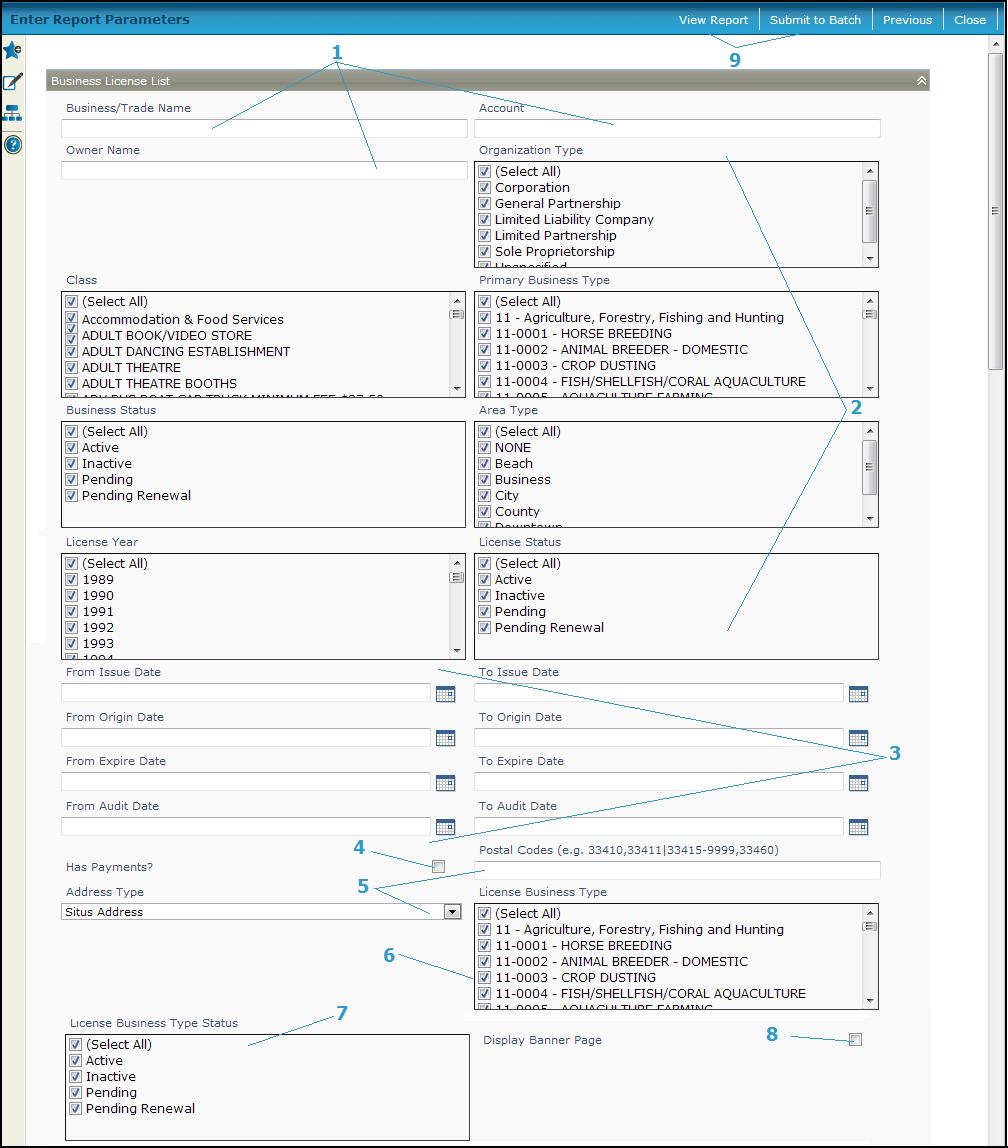Click the Owner Name field
This screenshot has width=1008, height=1148.
264,171
